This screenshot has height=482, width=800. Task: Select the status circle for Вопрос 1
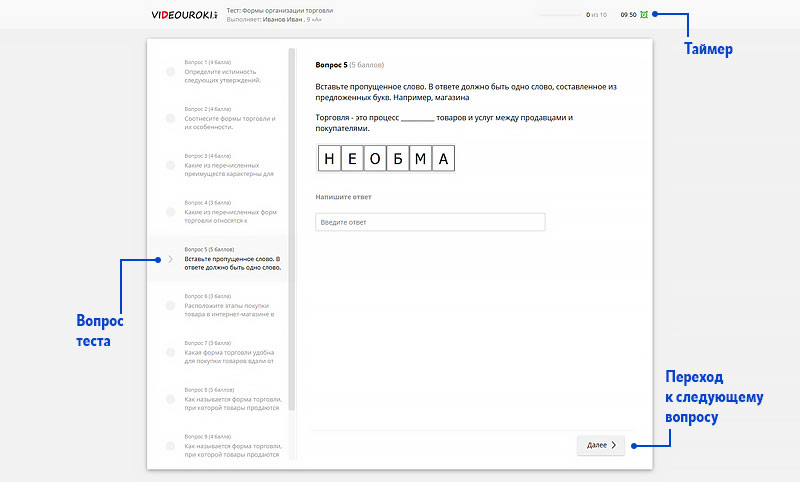click(170, 72)
